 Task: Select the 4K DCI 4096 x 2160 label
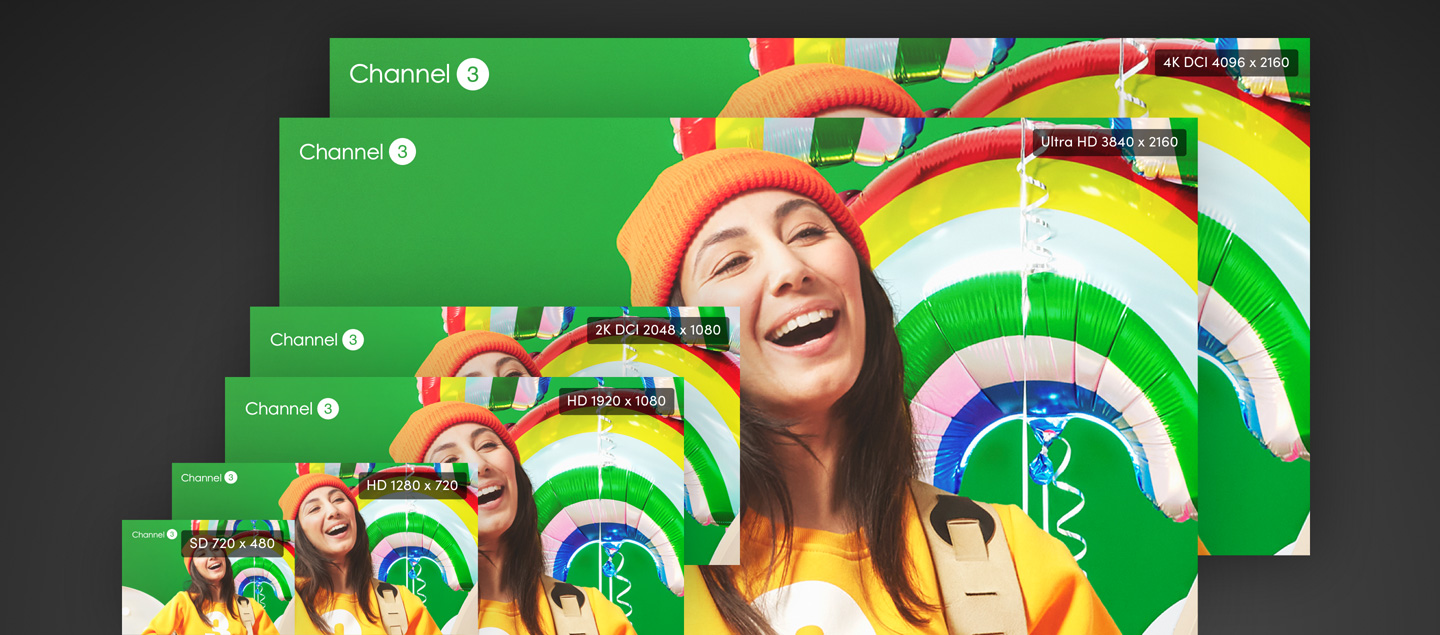(1226, 62)
